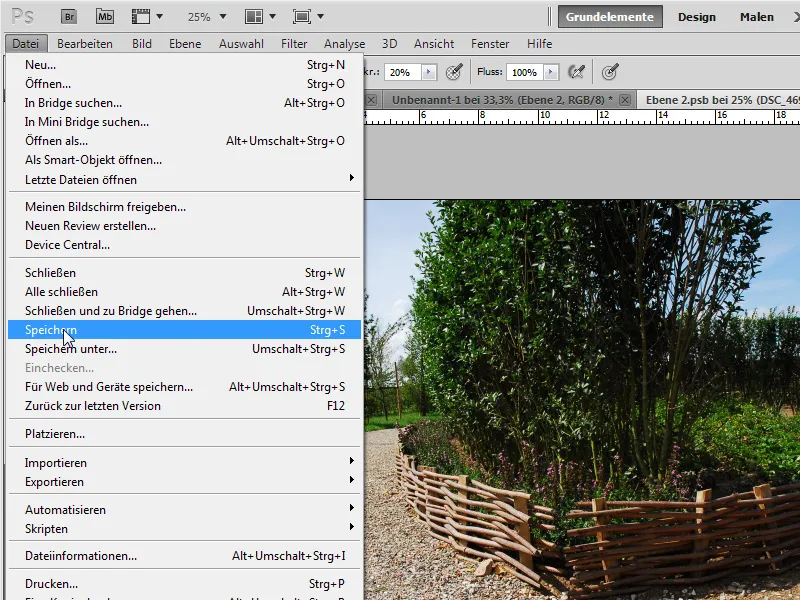Open the Deckkraft slider arrow

(x=428, y=72)
